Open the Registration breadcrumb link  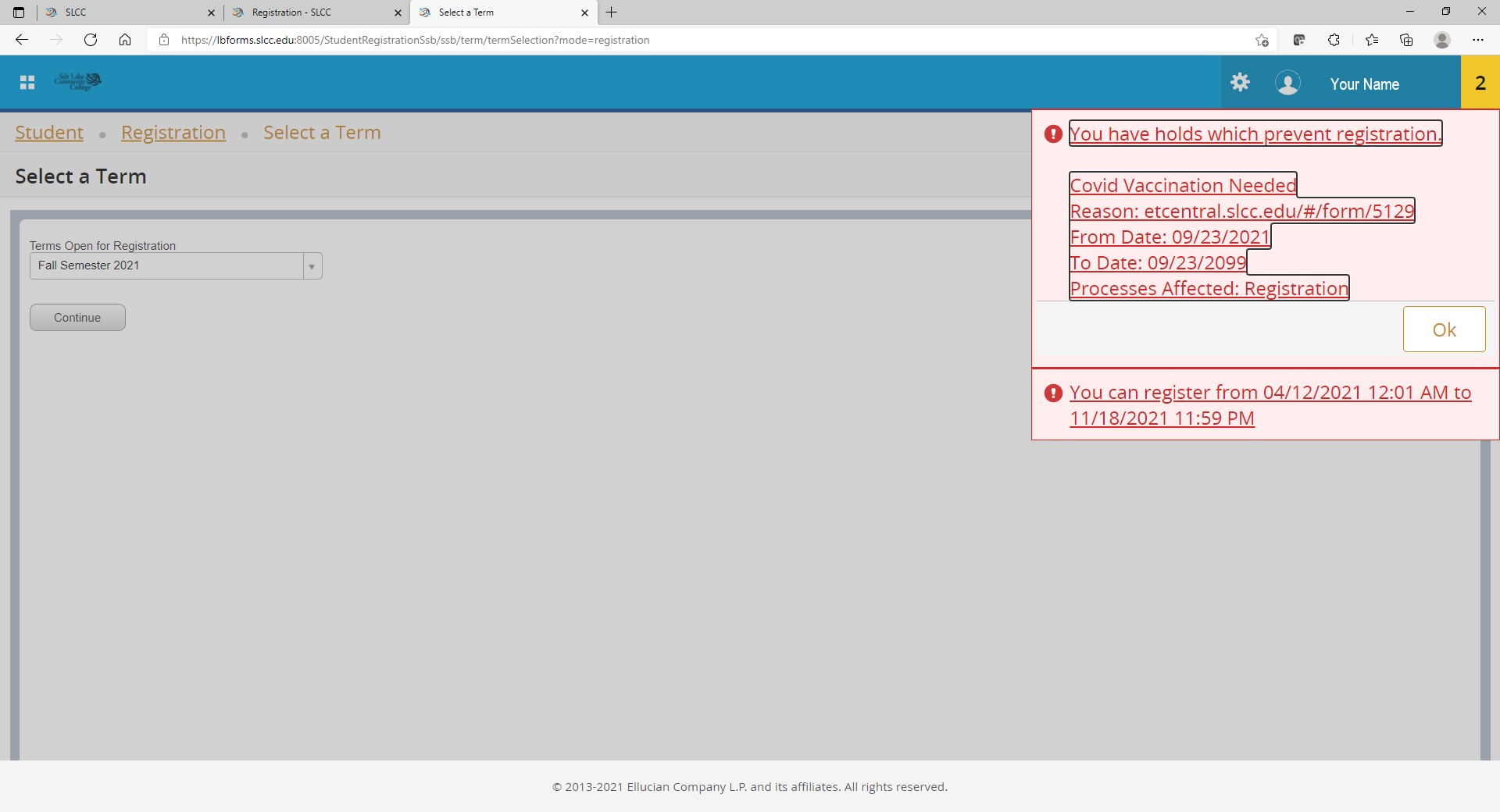(x=173, y=133)
